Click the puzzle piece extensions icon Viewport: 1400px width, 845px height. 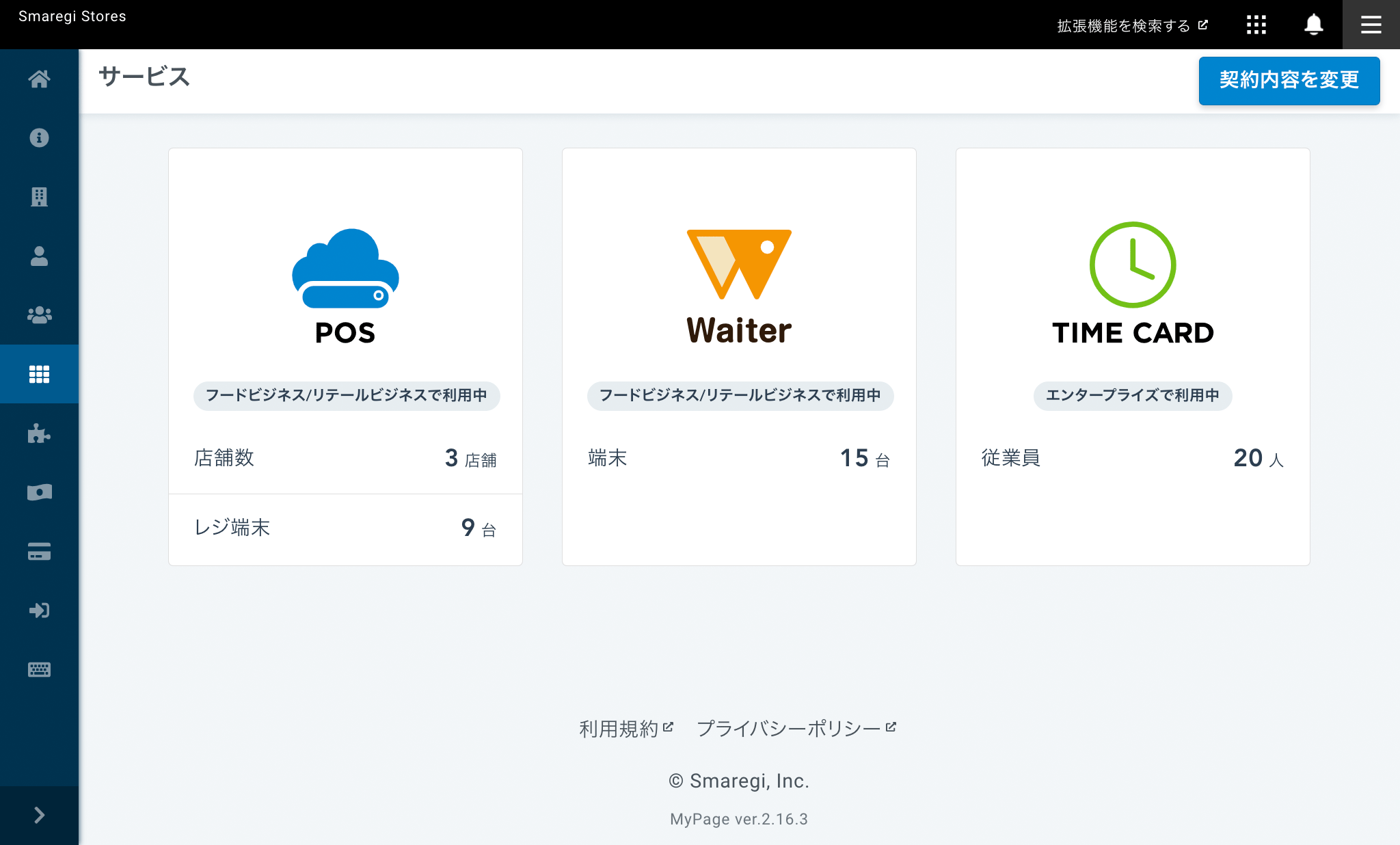tap(39, 433)
